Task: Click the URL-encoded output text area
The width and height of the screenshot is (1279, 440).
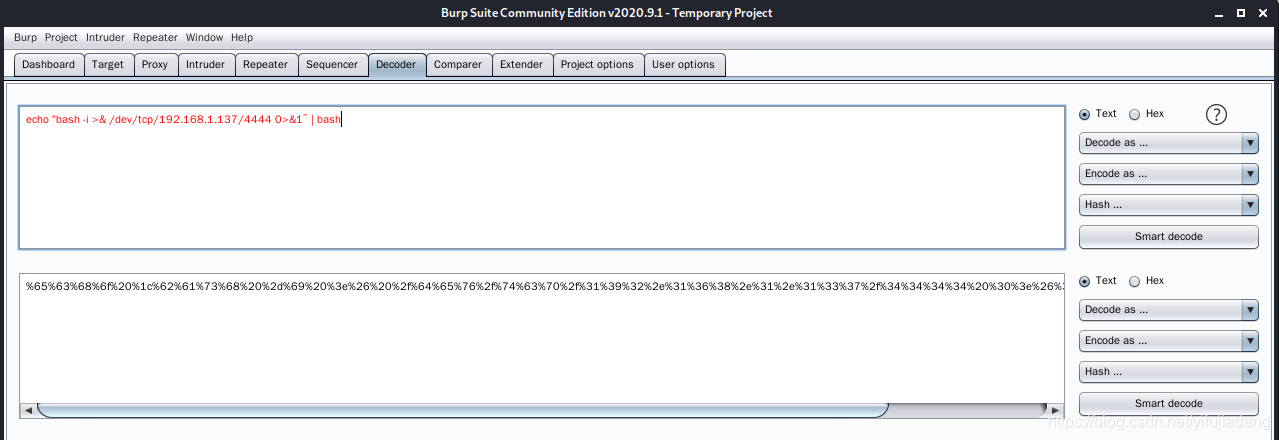Action: pyautogui.click(x=541, y=337)
